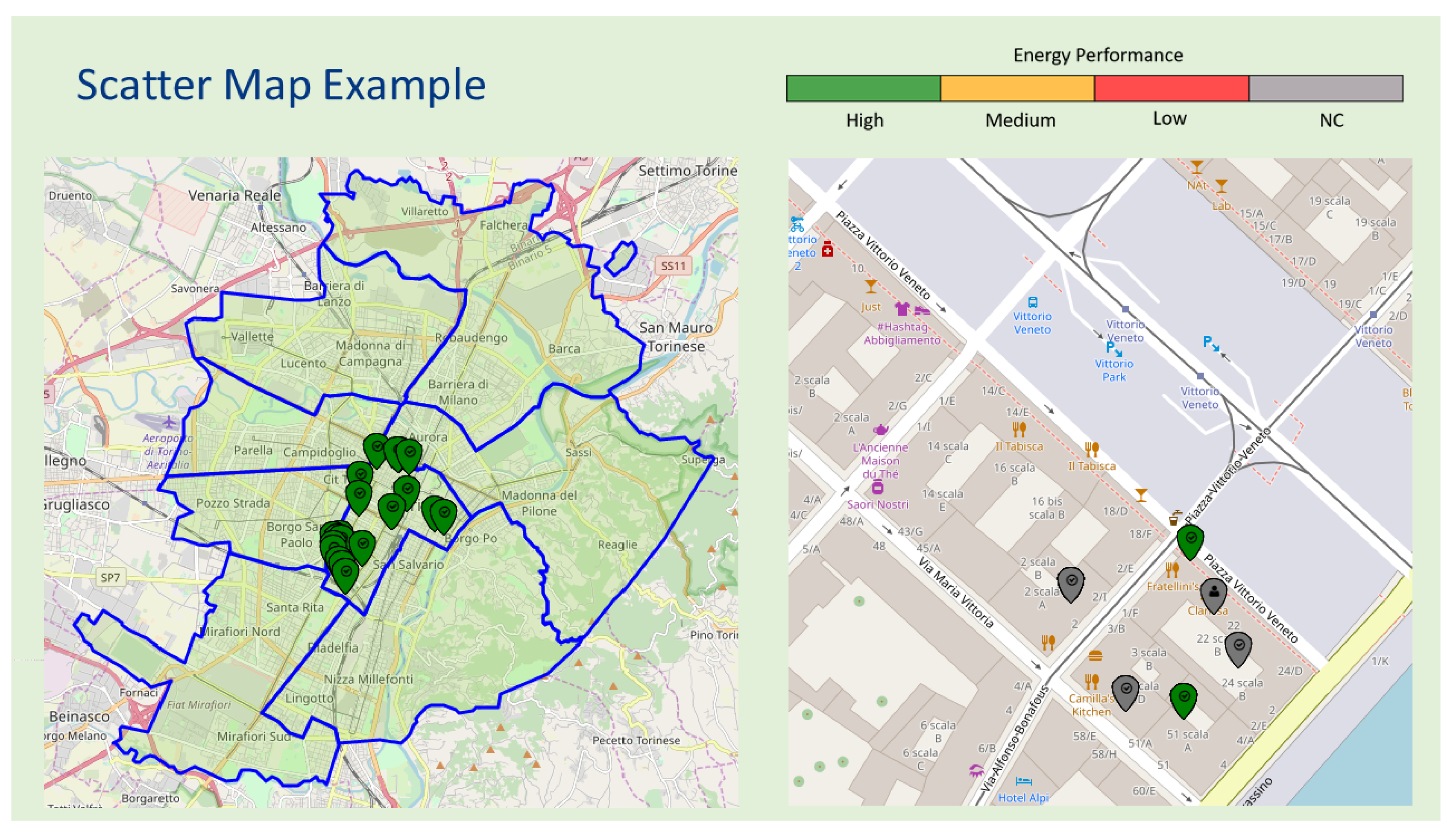This screenshot has height=839, width=1456.
Task: Click the clothing shirt icon near #Hashtag Abbigliamento
Action: tap(902, 309)
